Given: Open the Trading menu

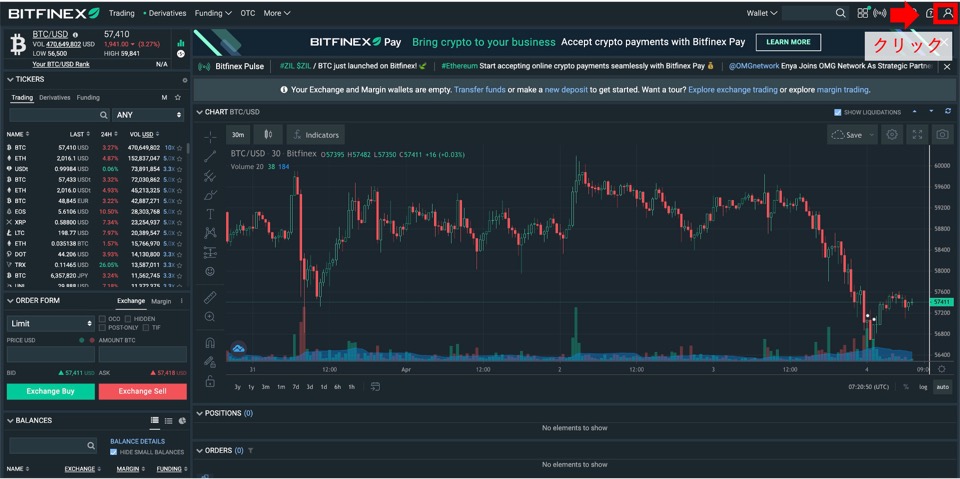Looking at the screenshot, I should point(121,13).
